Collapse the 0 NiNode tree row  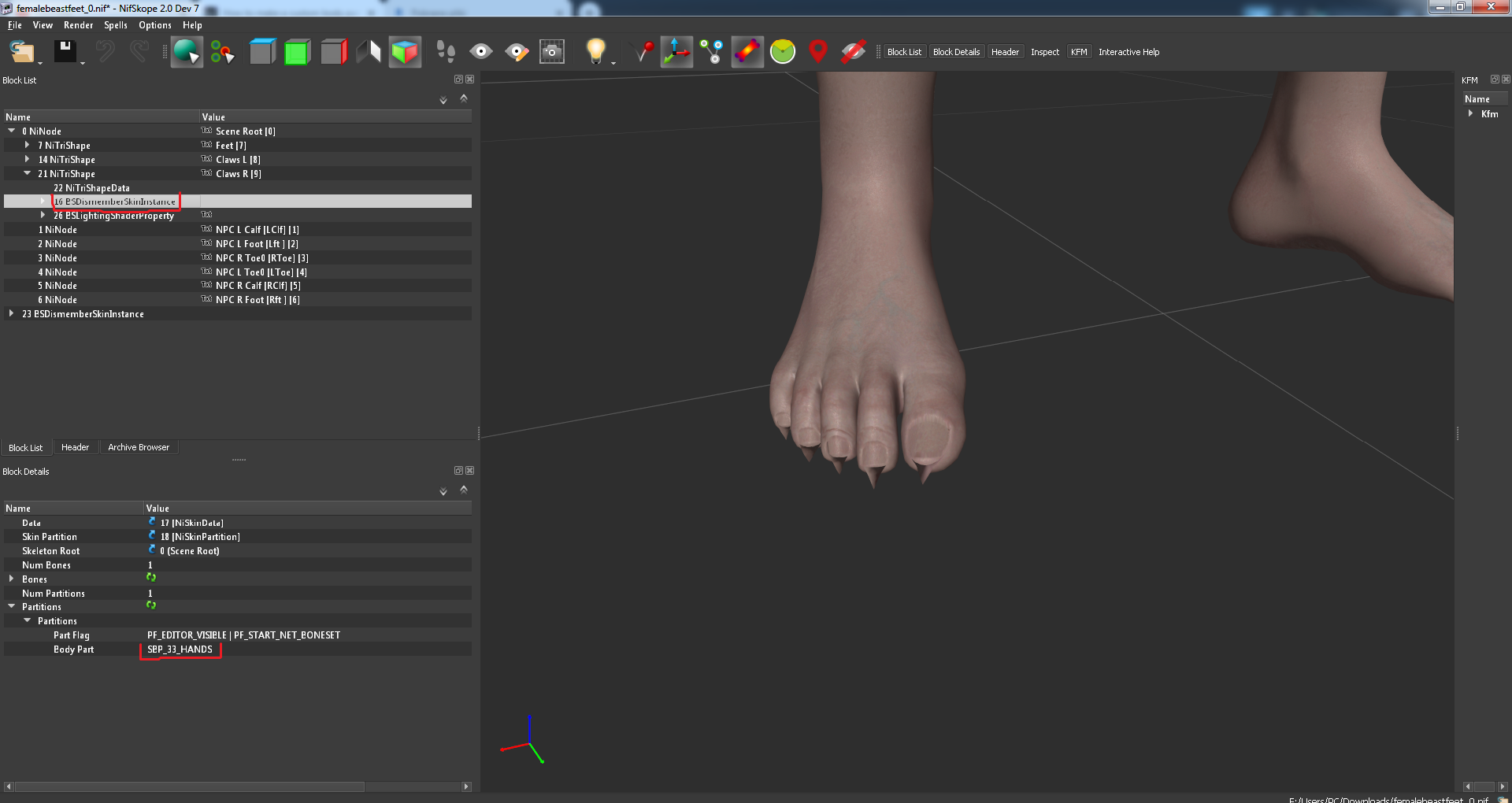[12, 131]
